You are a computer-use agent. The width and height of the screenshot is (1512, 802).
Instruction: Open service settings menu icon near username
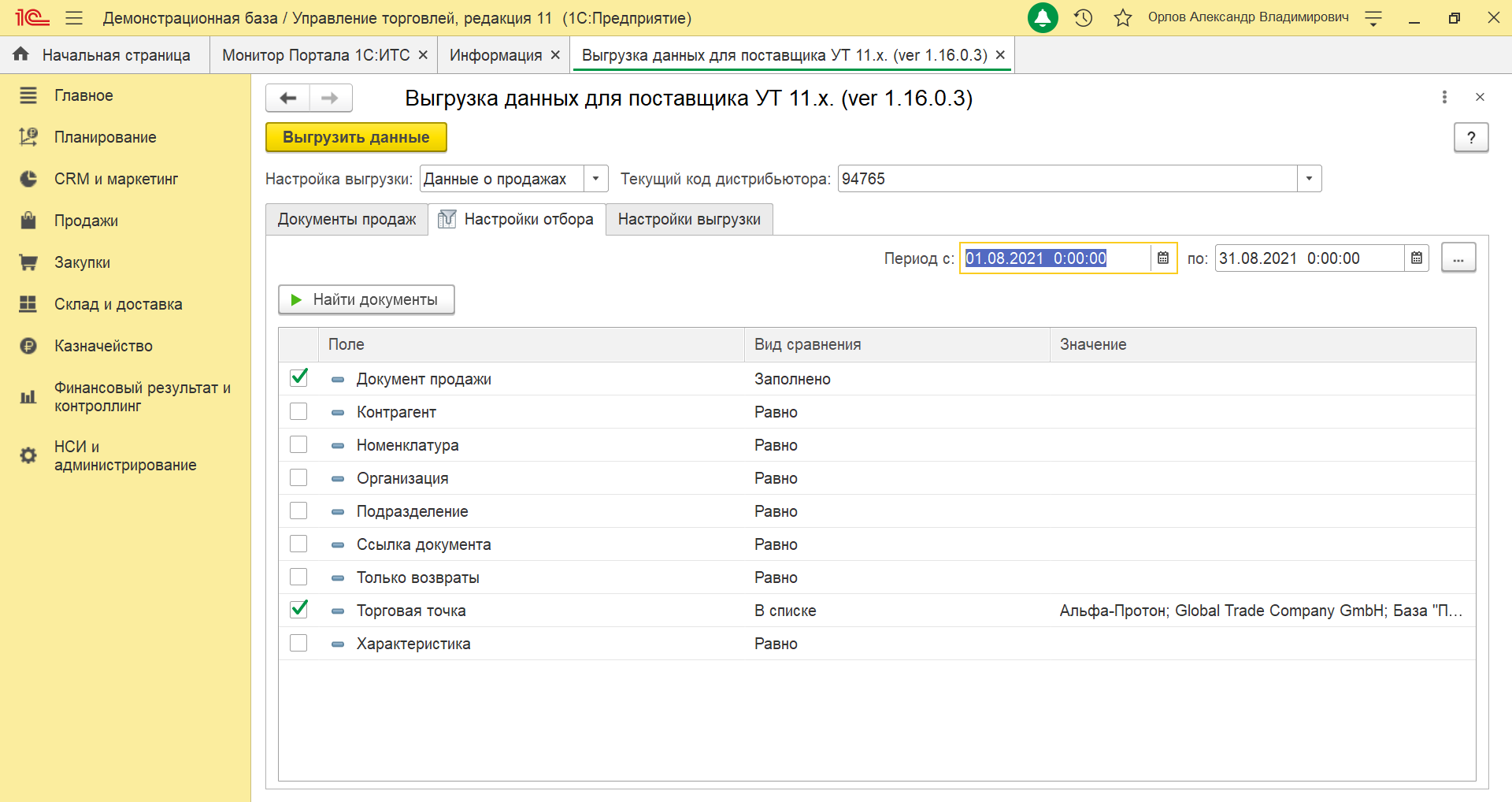click(x=1373, y=18)
